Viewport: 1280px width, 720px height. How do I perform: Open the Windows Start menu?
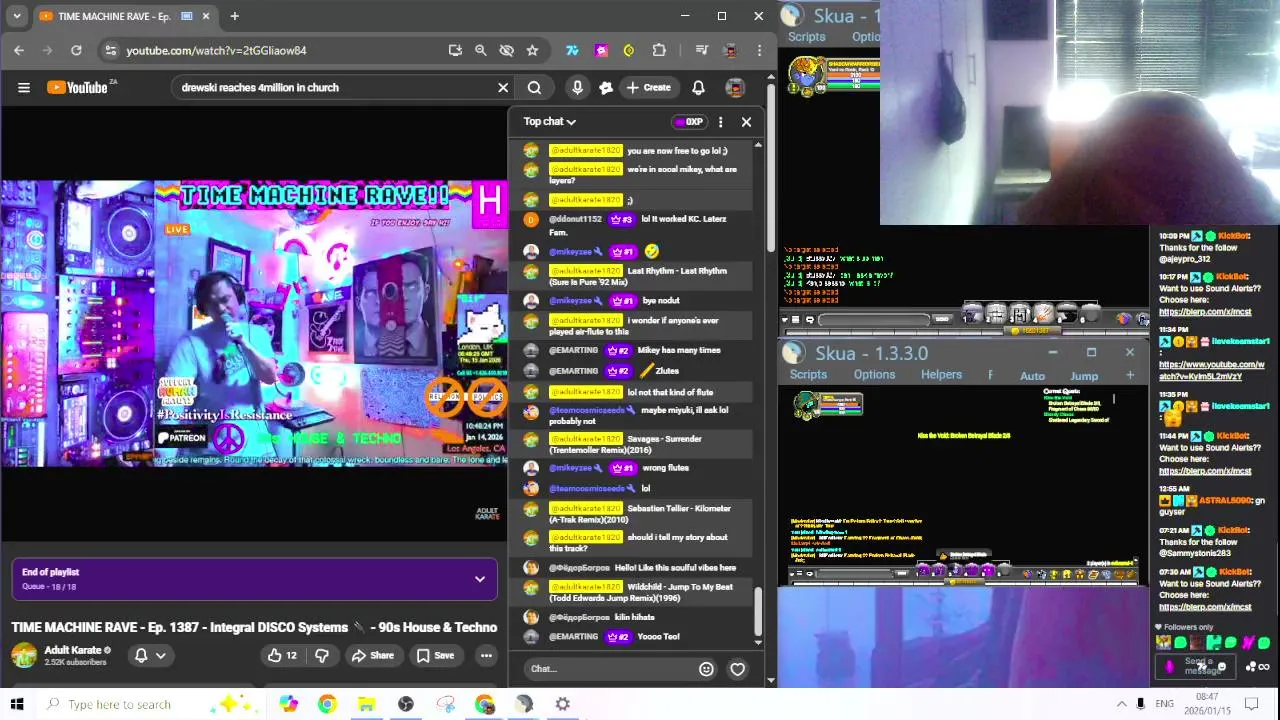click(17, 704)
